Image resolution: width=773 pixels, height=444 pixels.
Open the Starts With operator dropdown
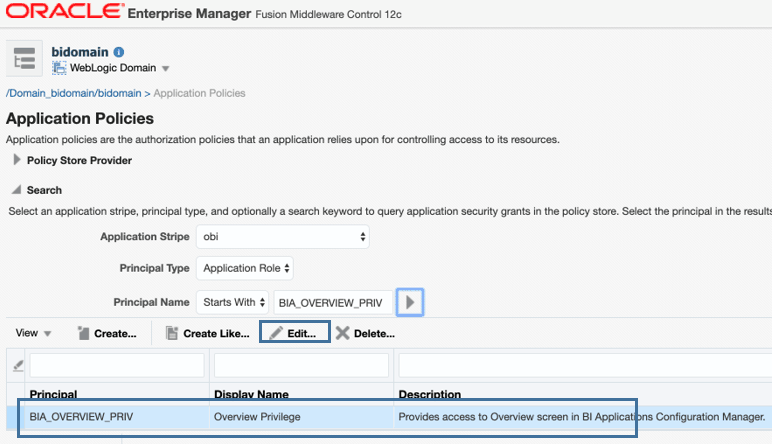(233, 302)
